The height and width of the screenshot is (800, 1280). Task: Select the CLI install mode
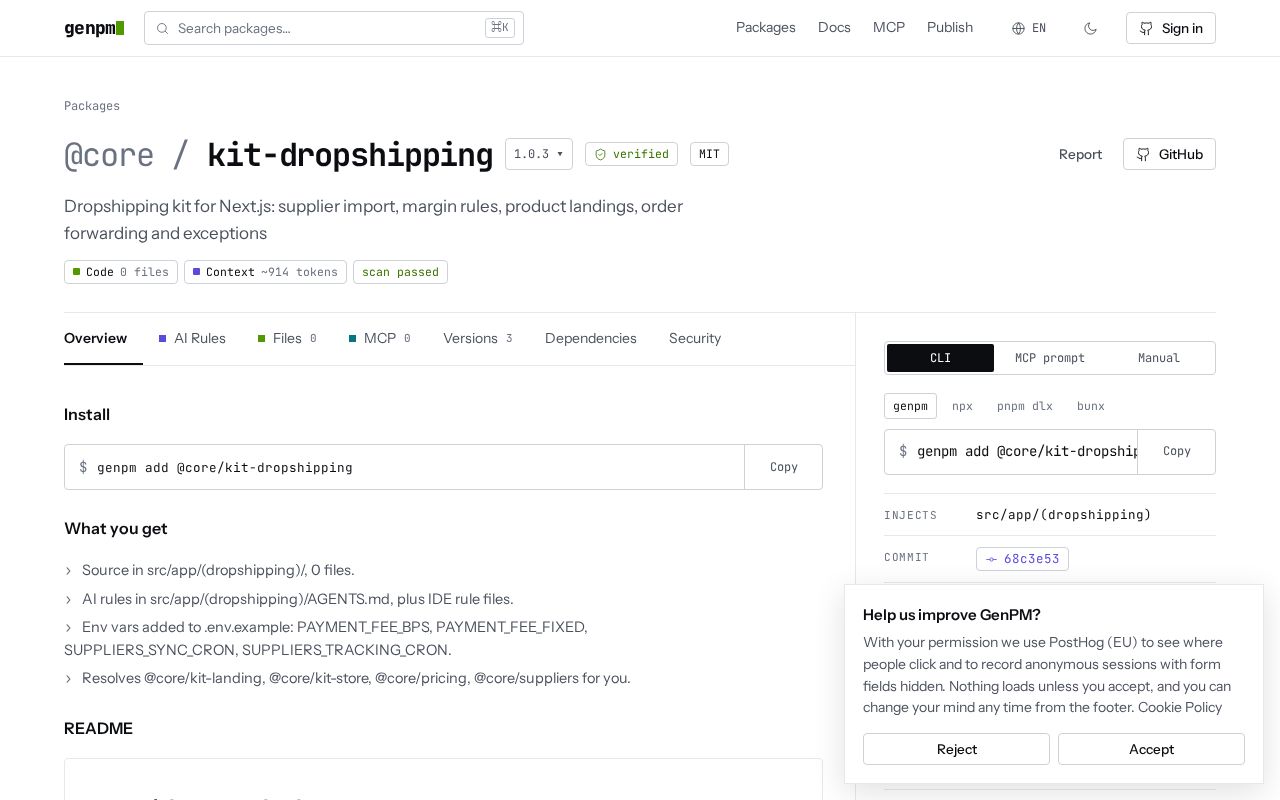940,358
